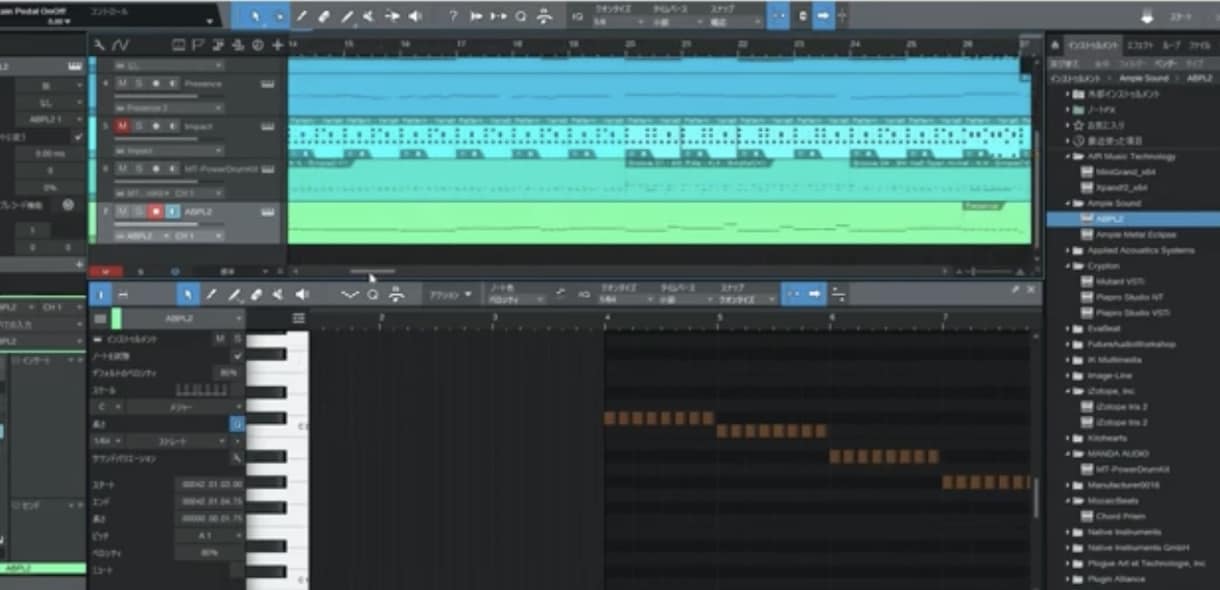
Task: Click the arrange horizontal scrollbar thumb
Action: 371,271
